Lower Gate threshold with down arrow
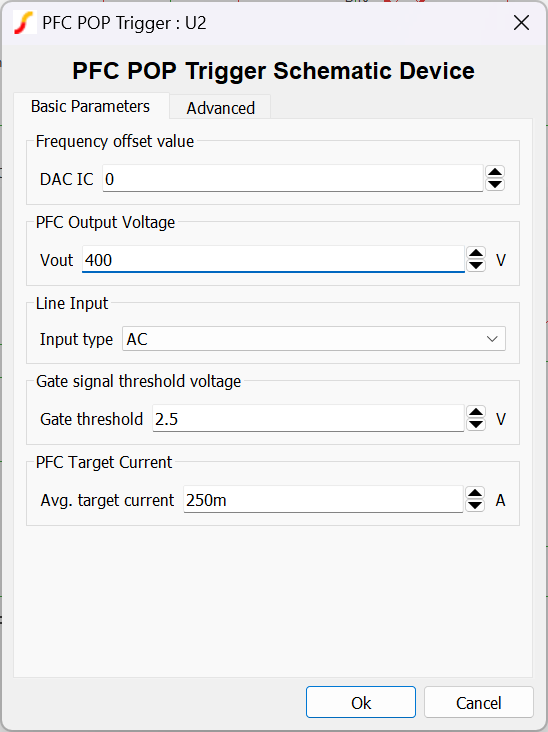This screenshot has height=732, width=548. coord(476,424)
